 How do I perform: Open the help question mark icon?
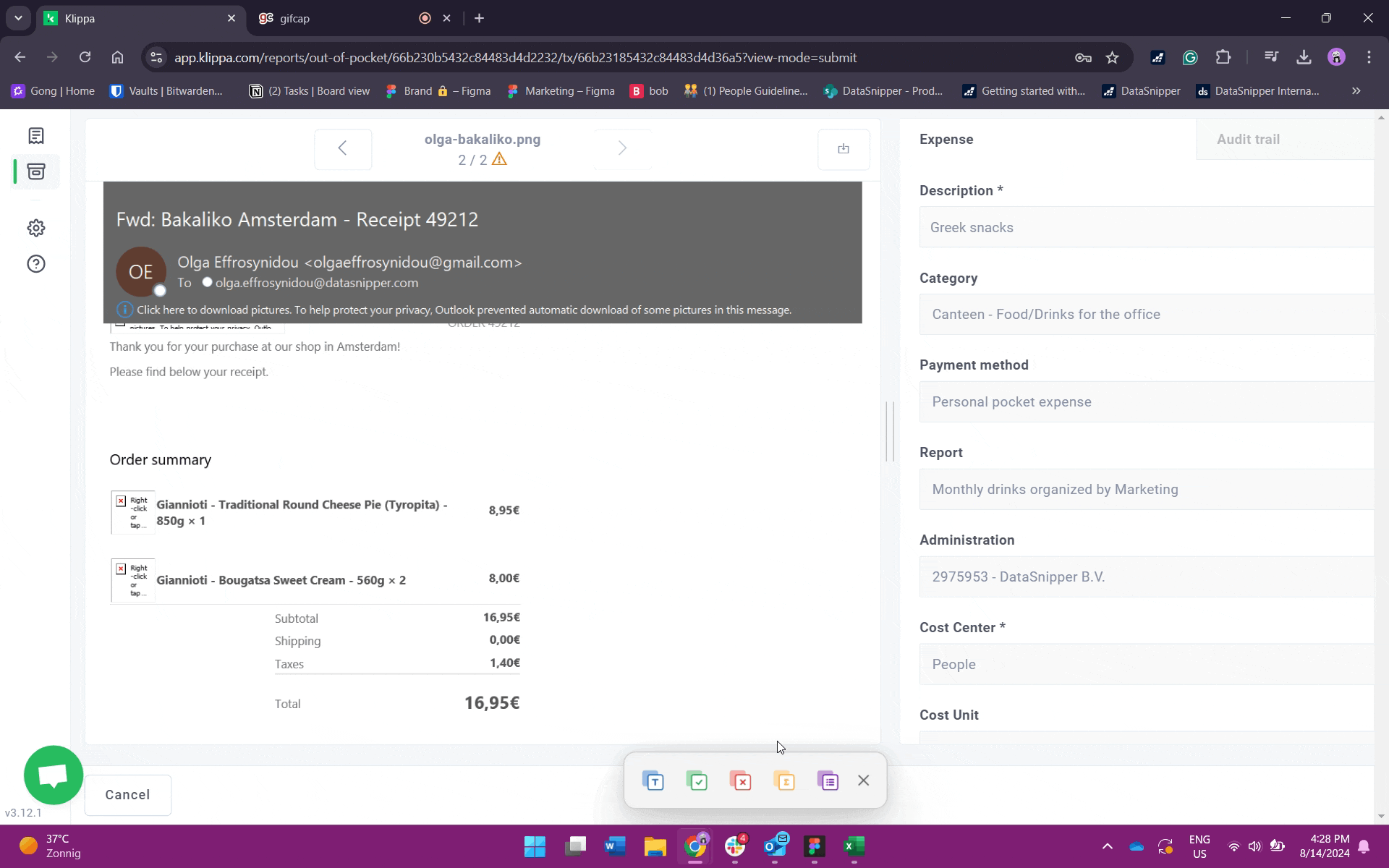(x=36, y=264)
